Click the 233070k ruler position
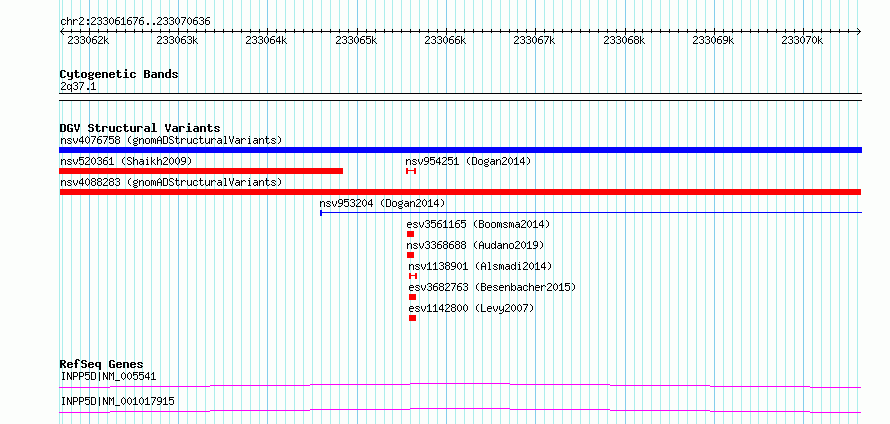The image size is (890, 424). [803, 40]
